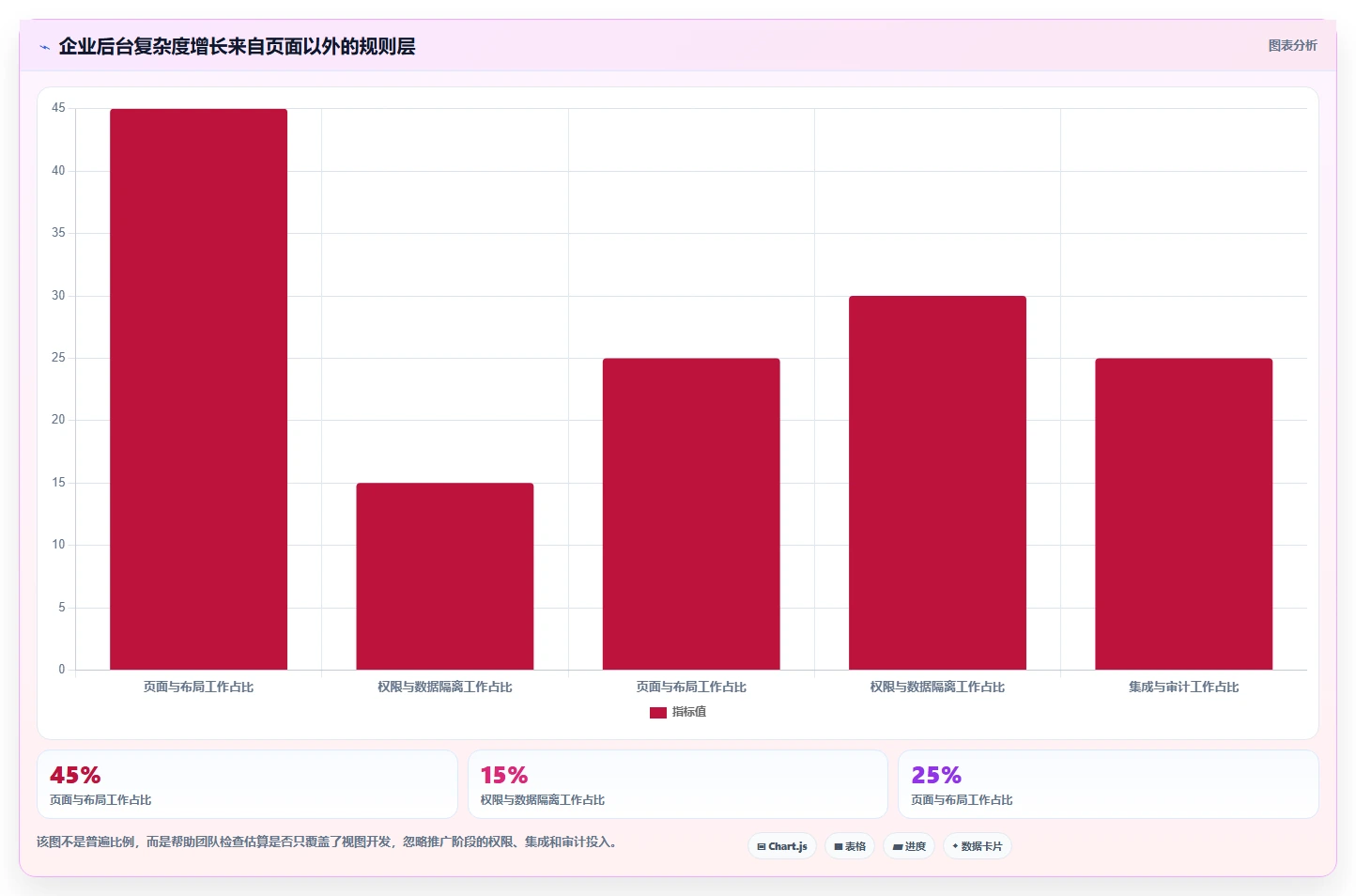Select the 表格 tag
The image size is (1356, 896).
click(850, 846)
